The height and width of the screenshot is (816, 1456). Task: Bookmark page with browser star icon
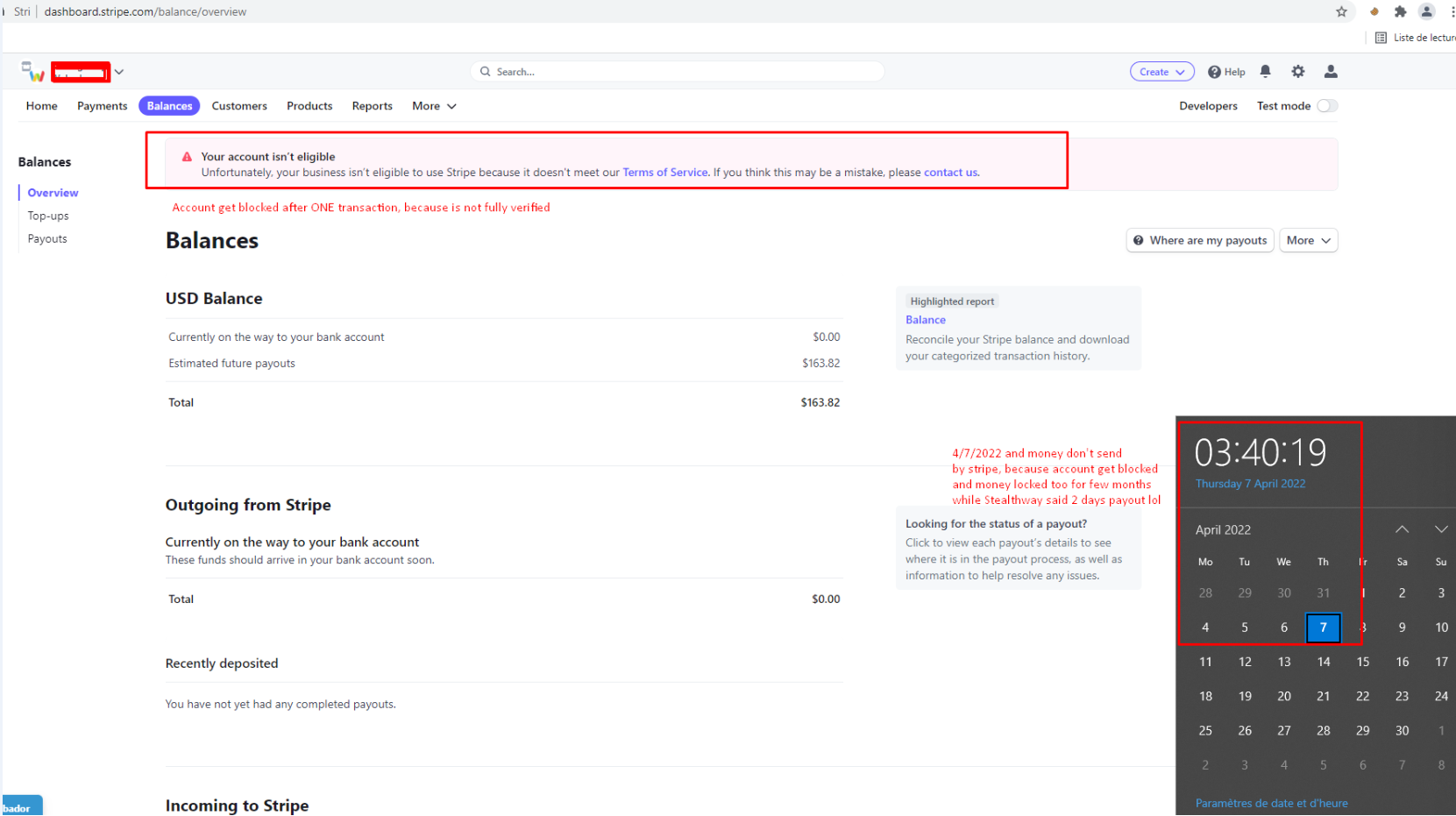[1341, 11]
